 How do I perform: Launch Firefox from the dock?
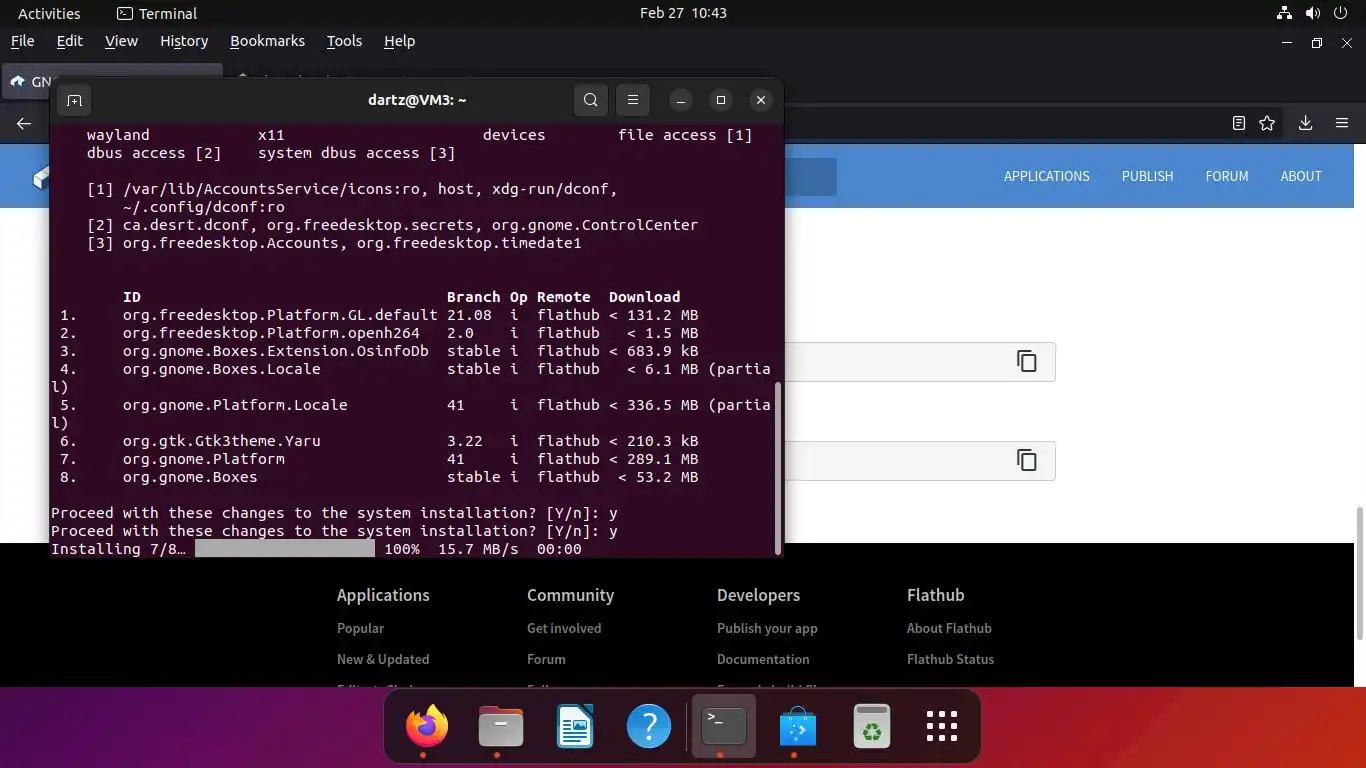click(x=427, y=726)
